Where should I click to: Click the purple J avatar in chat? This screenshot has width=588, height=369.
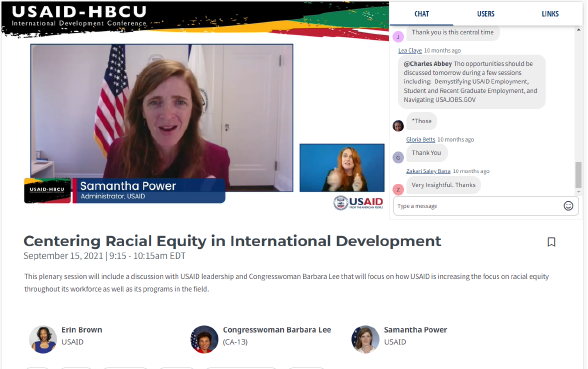tap(398, 37)
